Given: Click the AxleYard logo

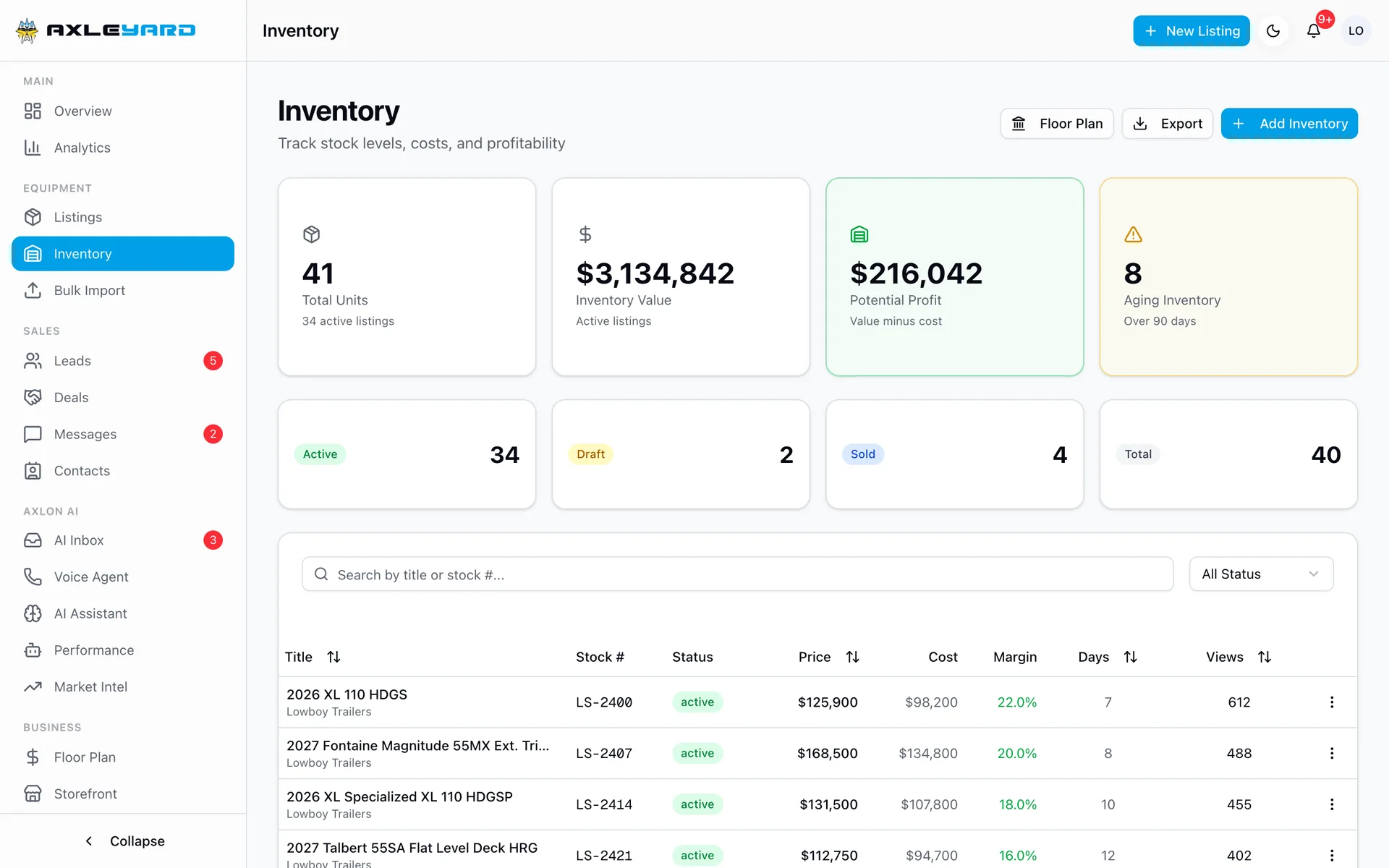Looking at the screenshot, I should point(106,30).
